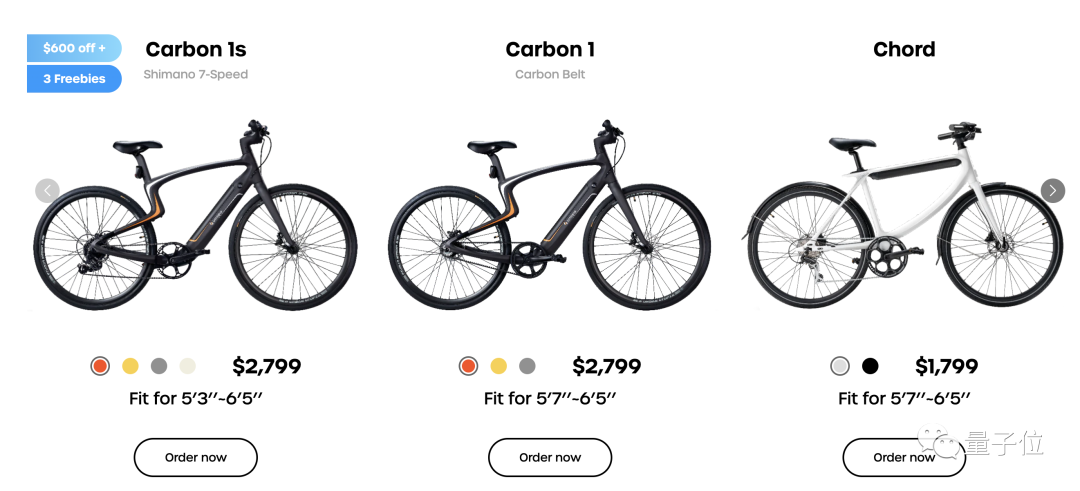Screen dimensions: 1080x491
Task: Select orange color for Carbon 1s
Action: click(x=101, y=366)
